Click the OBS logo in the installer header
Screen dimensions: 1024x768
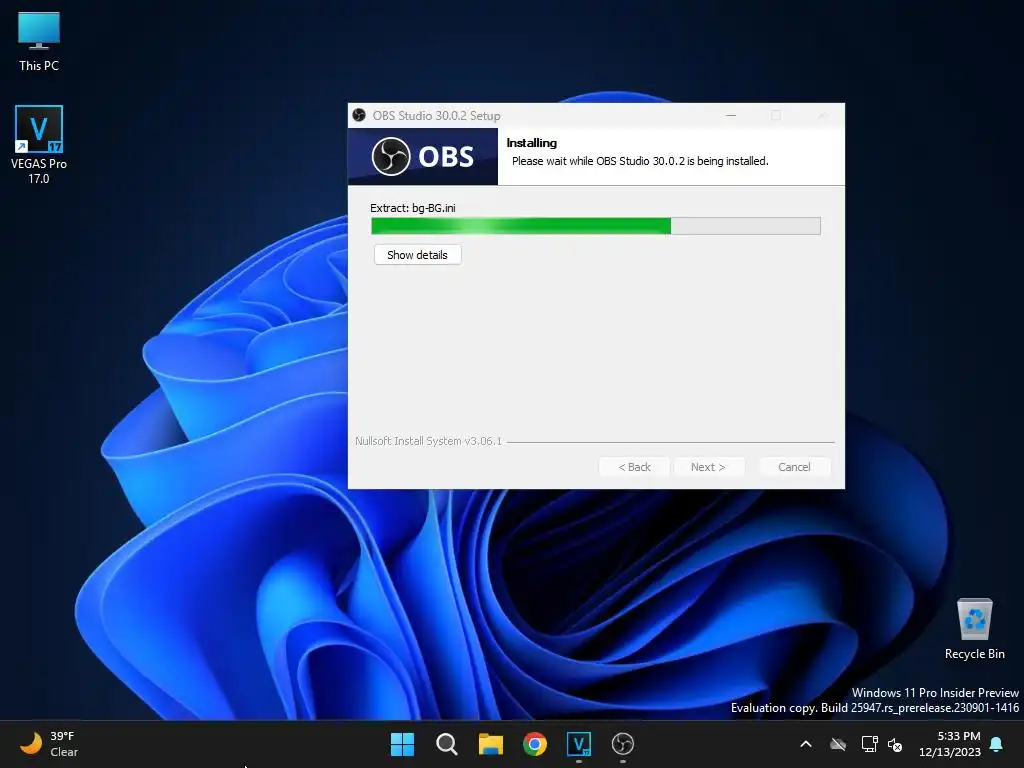click(423, 157)
